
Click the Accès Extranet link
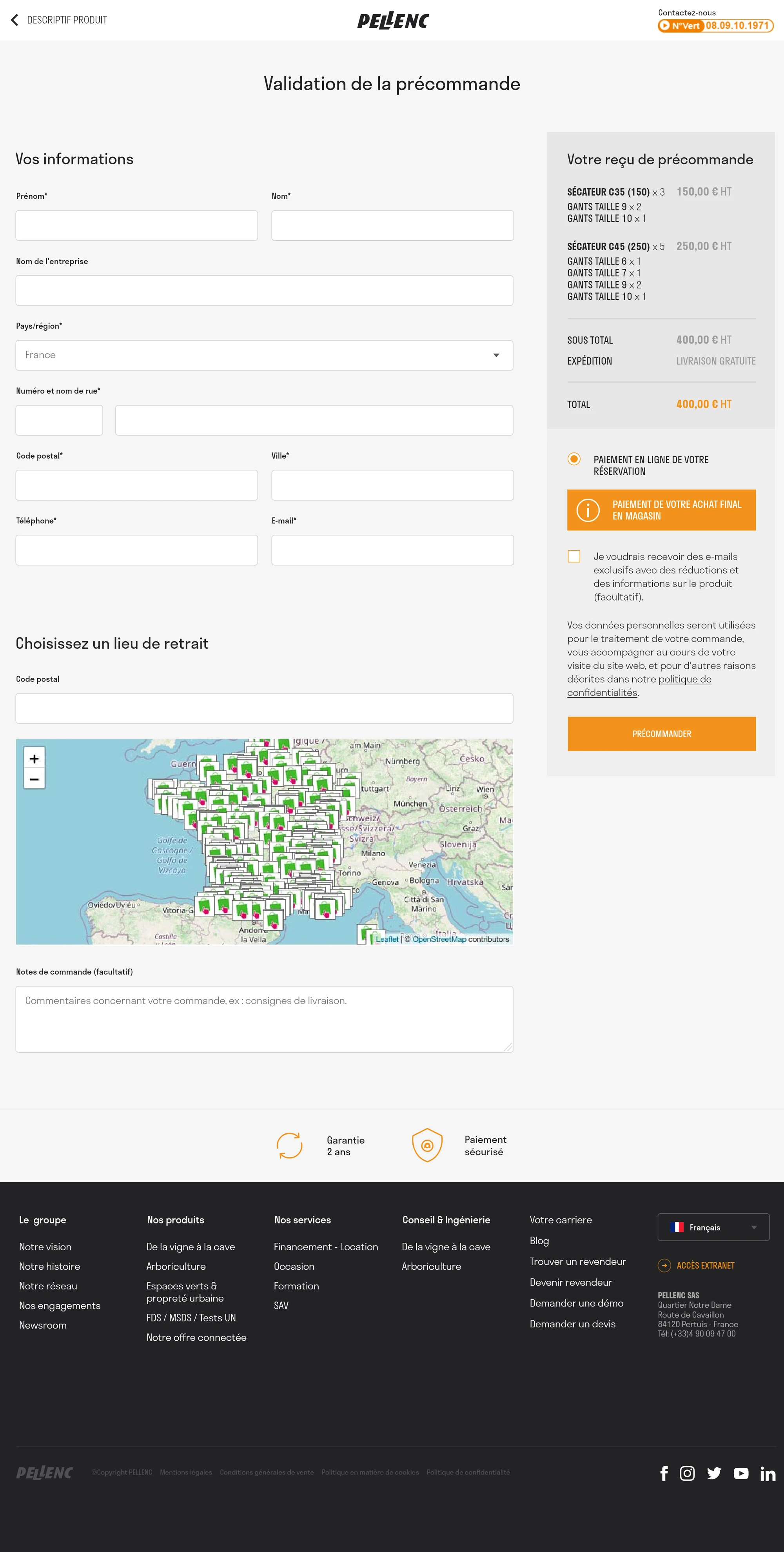click(705, 1265)
